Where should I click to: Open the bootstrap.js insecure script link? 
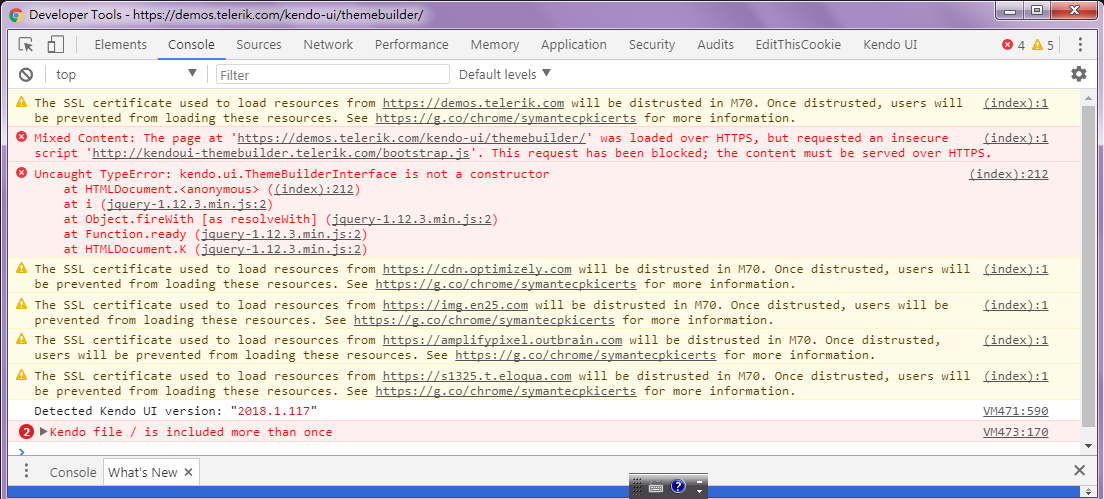click(x=282, y=153)
